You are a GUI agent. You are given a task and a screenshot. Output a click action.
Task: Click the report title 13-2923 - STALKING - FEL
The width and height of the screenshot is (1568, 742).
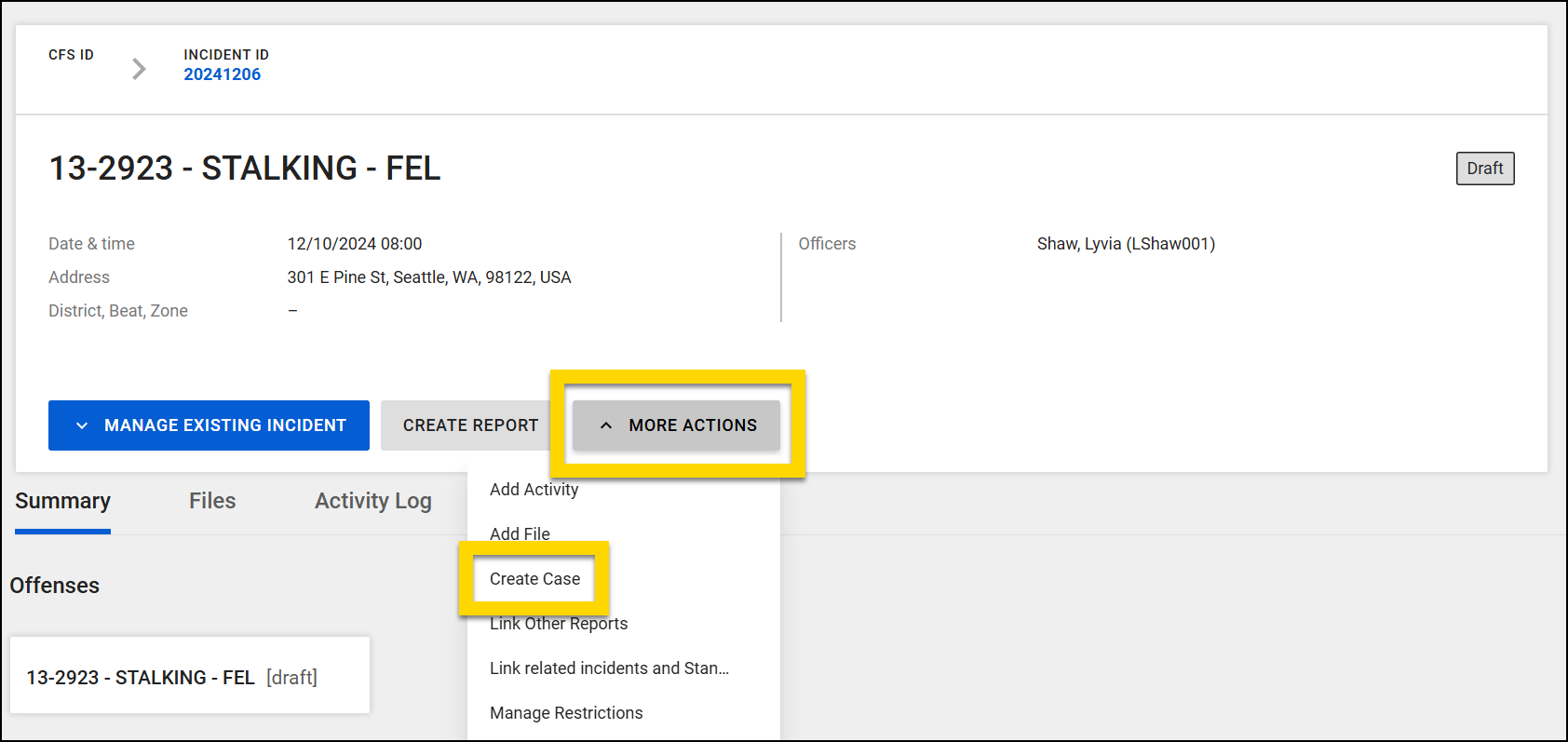(245, 169)
